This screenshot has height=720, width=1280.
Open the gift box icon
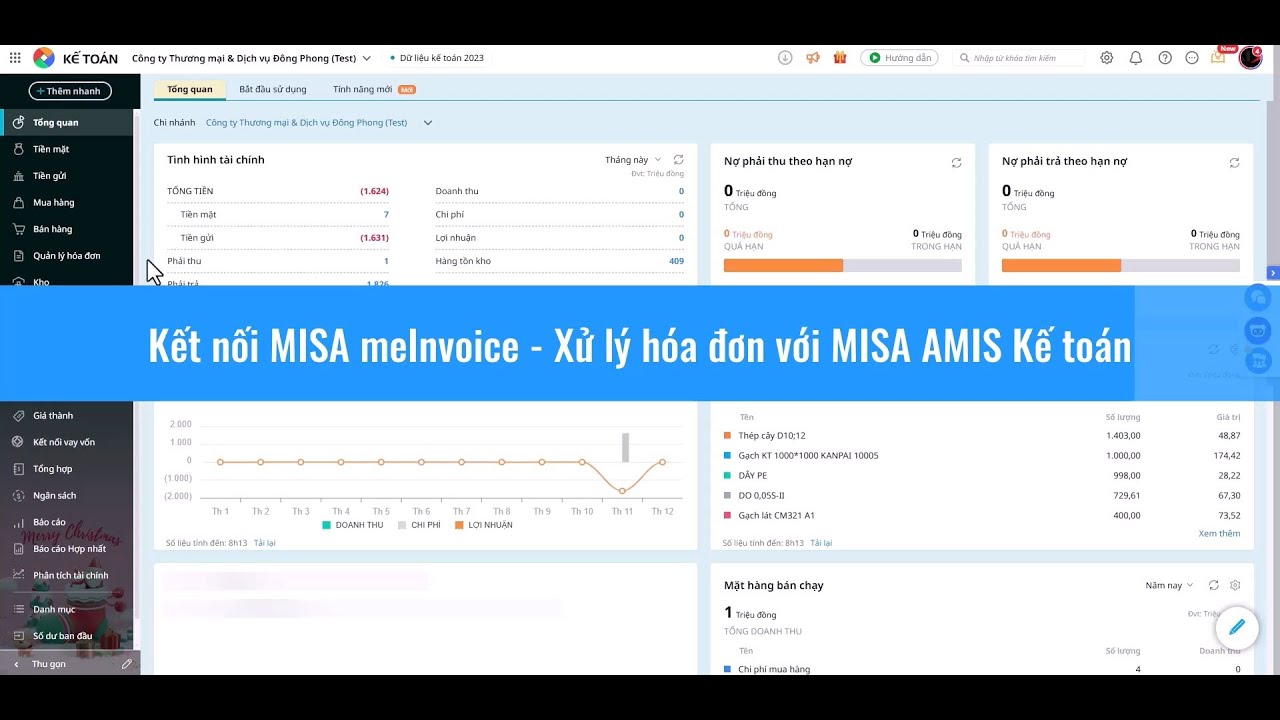[840, 58]
